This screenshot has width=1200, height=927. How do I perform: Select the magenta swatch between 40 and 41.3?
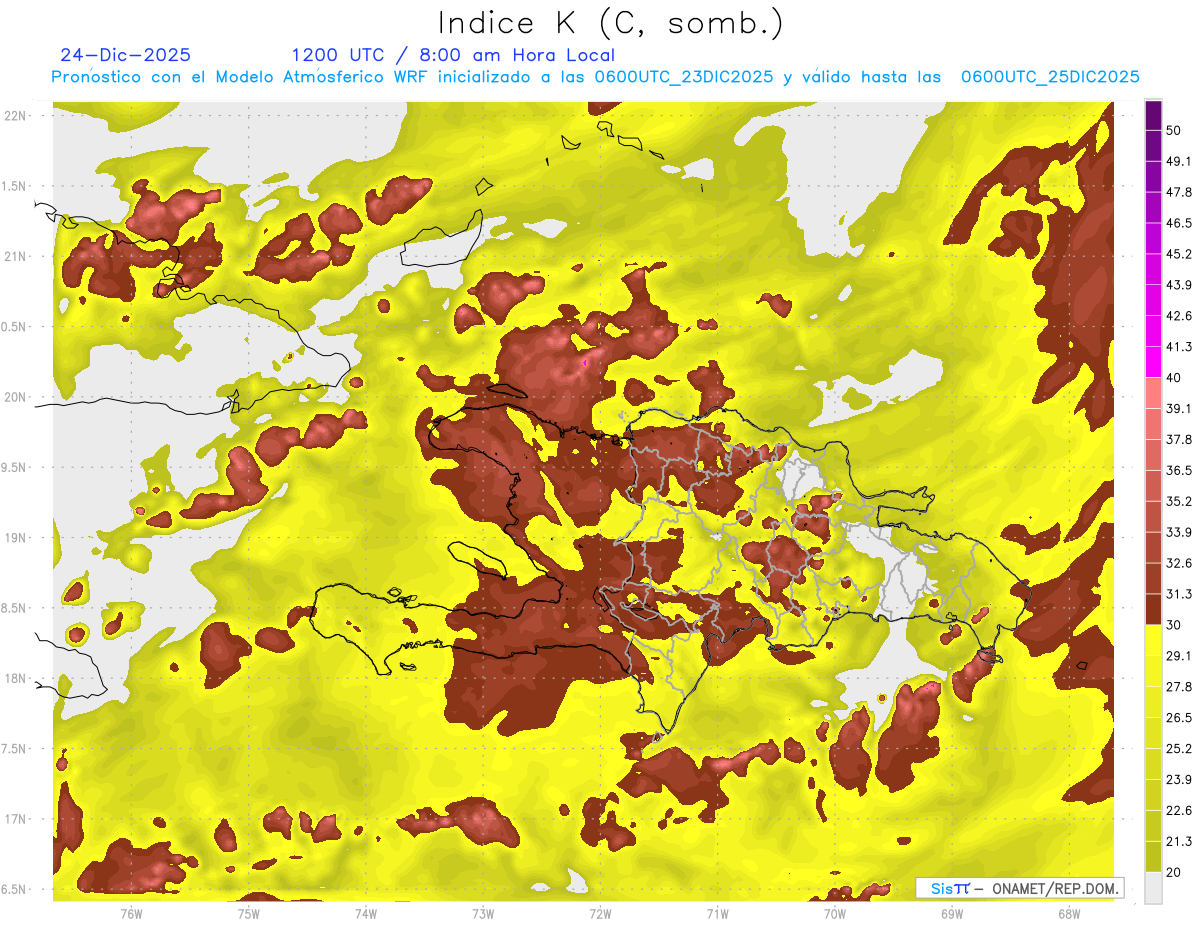(1153, 362)
